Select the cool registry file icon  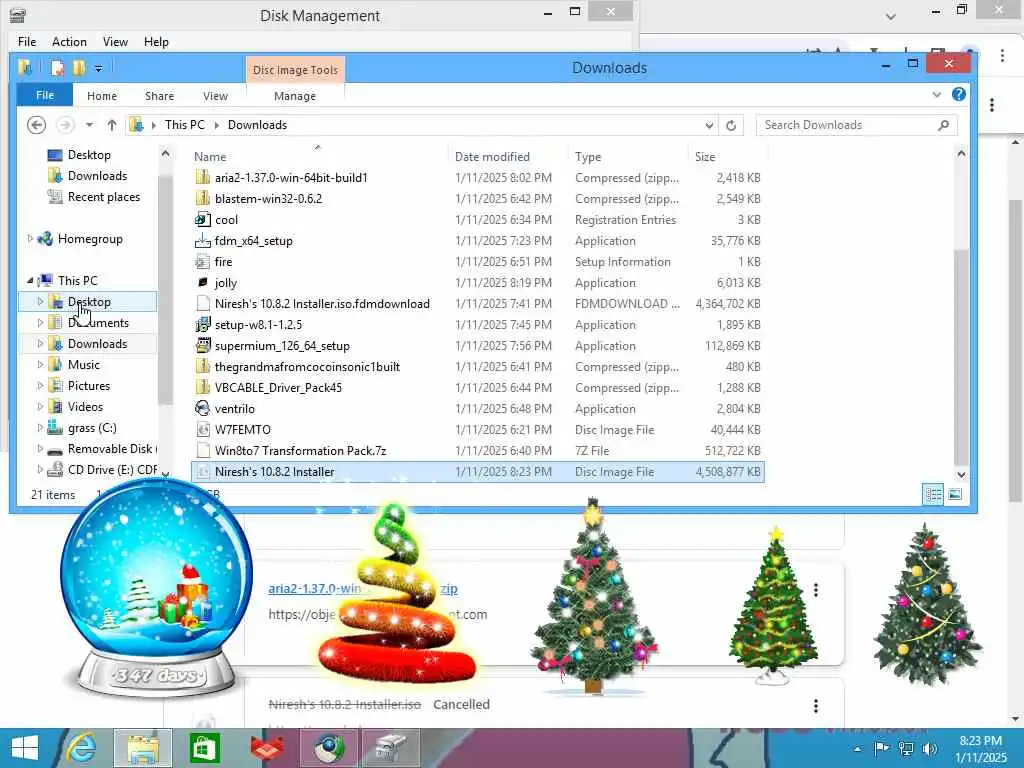coord(203,219)
